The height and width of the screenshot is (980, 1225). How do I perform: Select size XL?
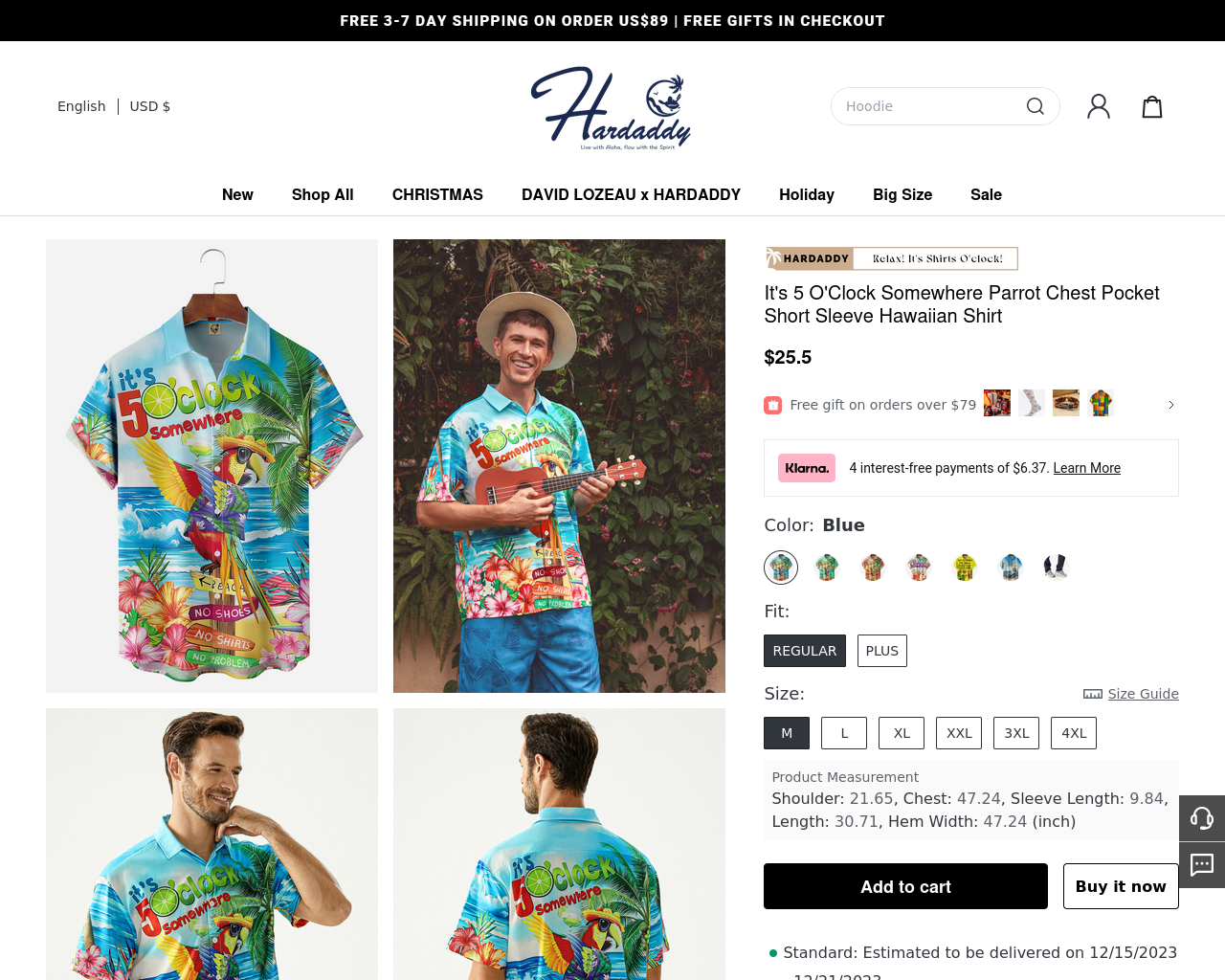902,733
